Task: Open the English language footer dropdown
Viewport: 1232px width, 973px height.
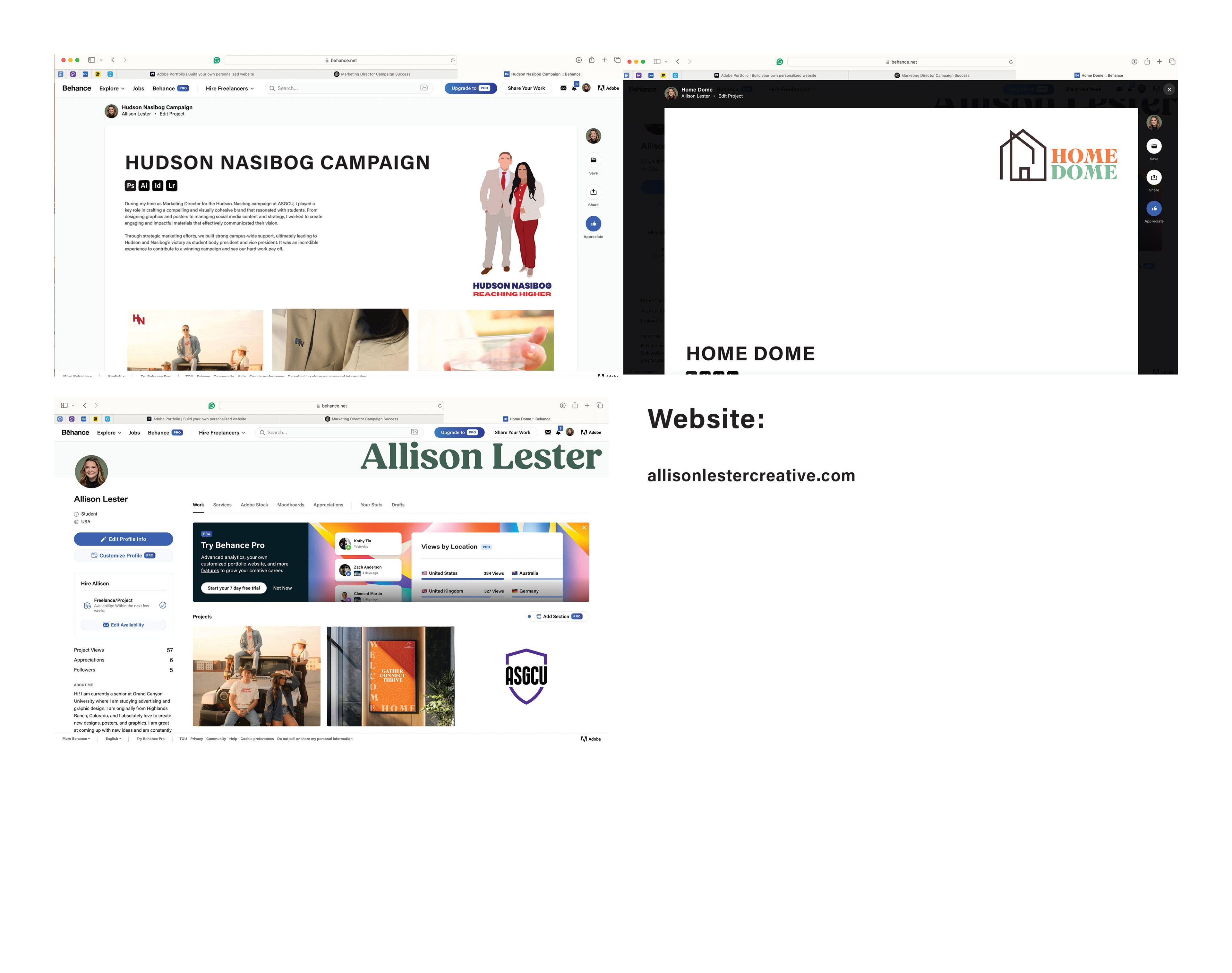Action: [113, 739]
